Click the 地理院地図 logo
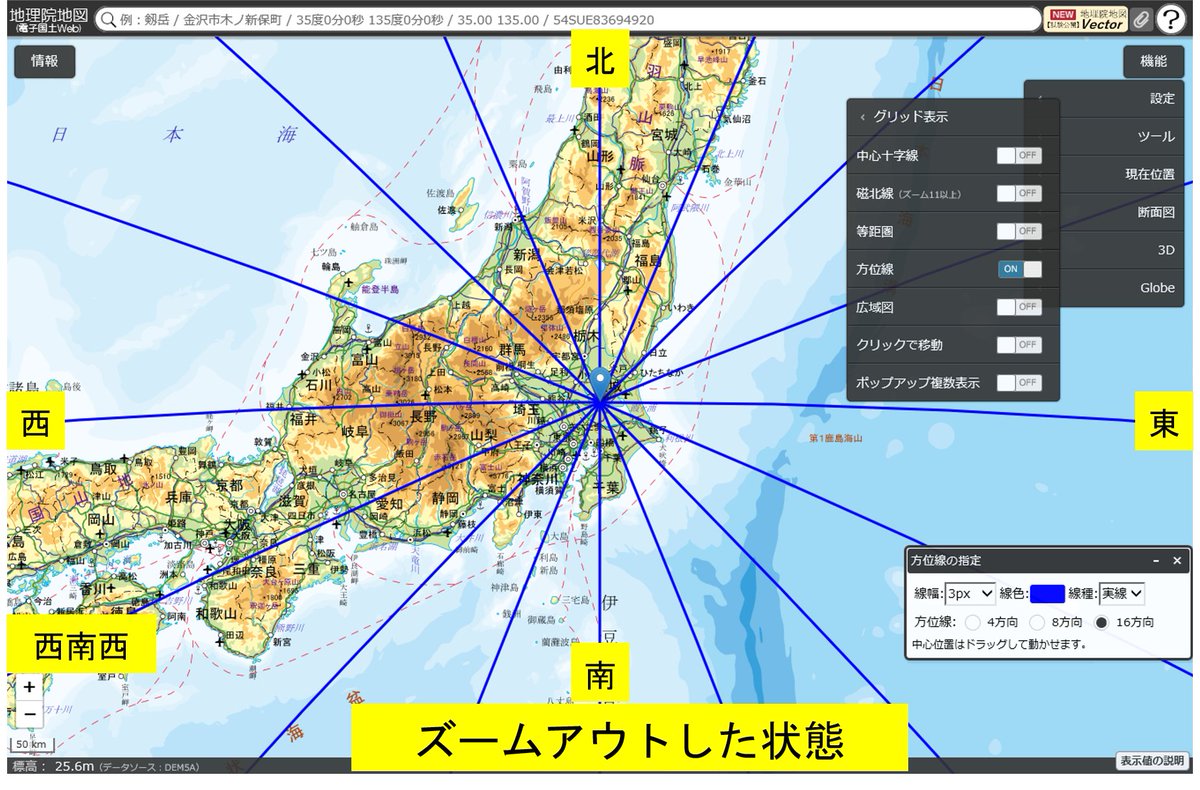Screen dimensions: 1200x790 [48, 20]
